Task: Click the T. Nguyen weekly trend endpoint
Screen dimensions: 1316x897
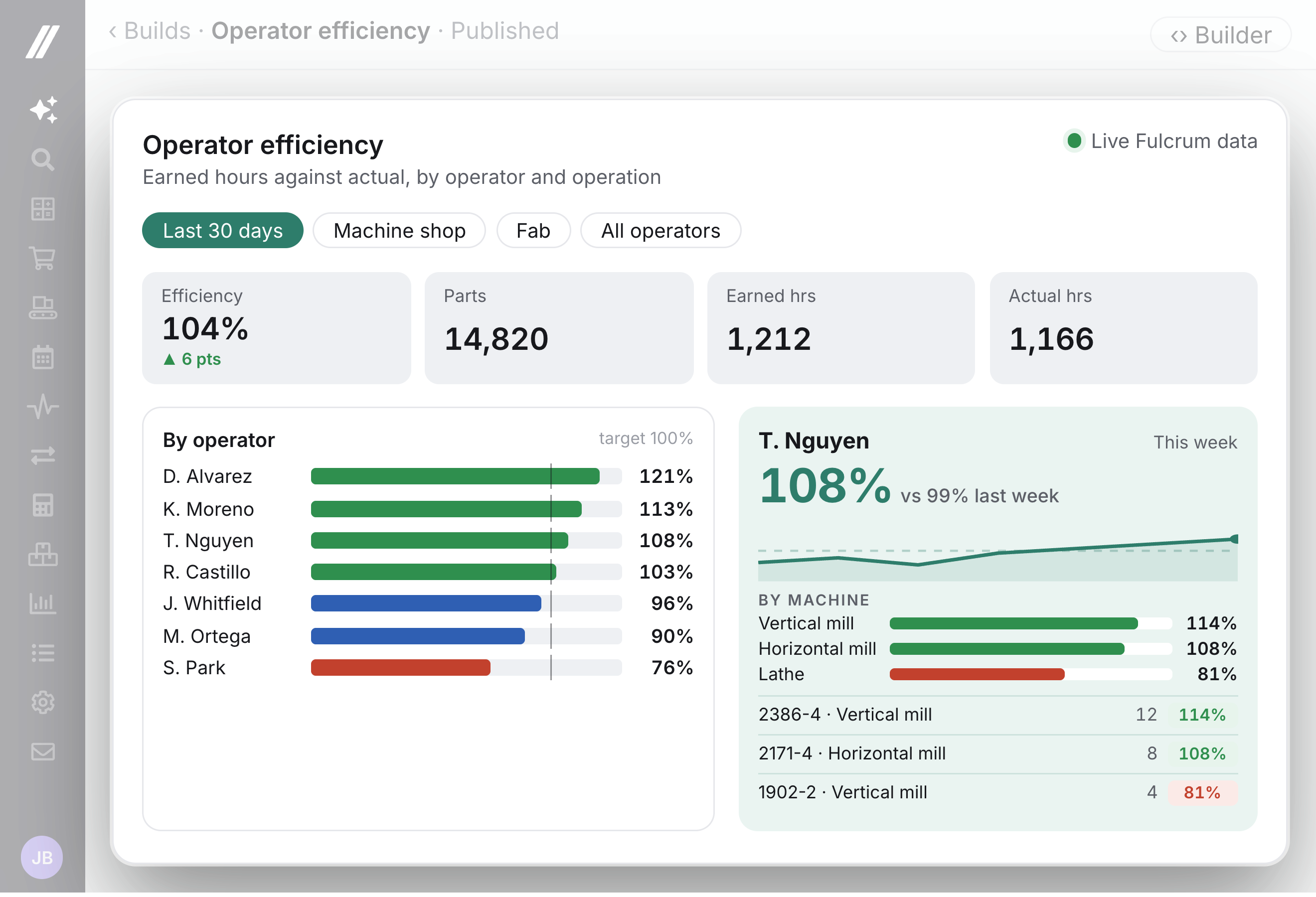Action: (1234, 540)
